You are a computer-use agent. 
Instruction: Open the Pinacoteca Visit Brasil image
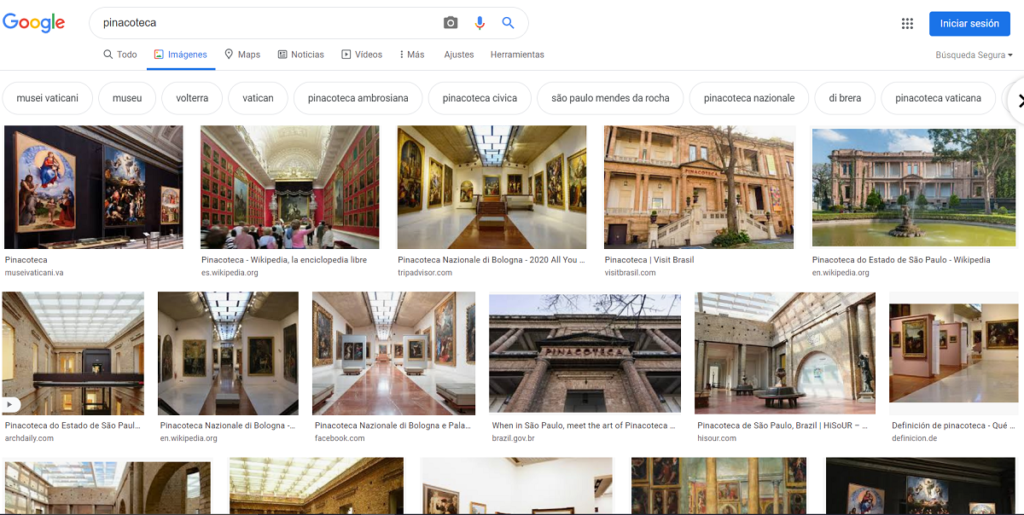pos(698,187)
